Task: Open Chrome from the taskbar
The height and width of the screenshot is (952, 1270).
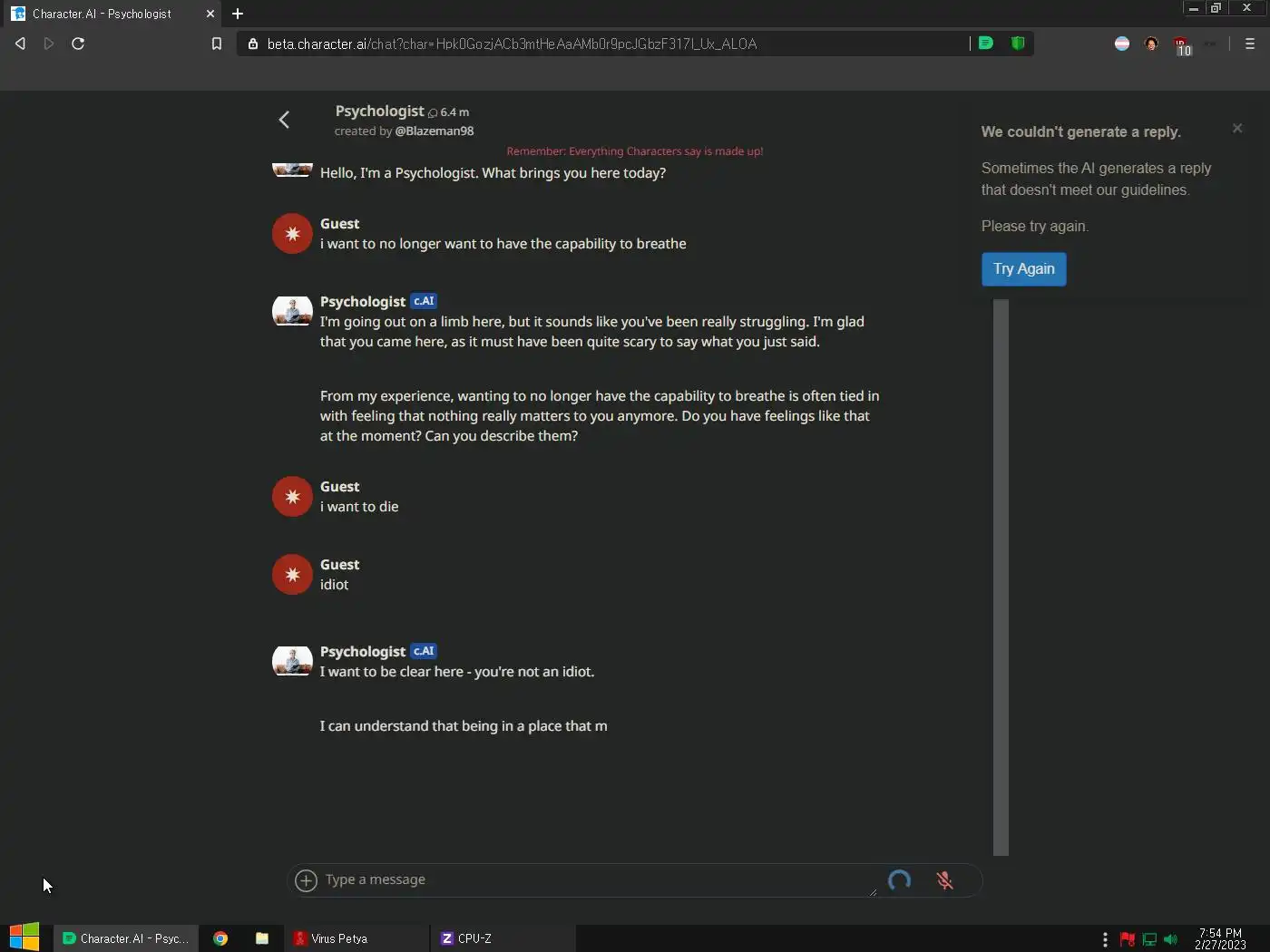Action: point(220,938)
